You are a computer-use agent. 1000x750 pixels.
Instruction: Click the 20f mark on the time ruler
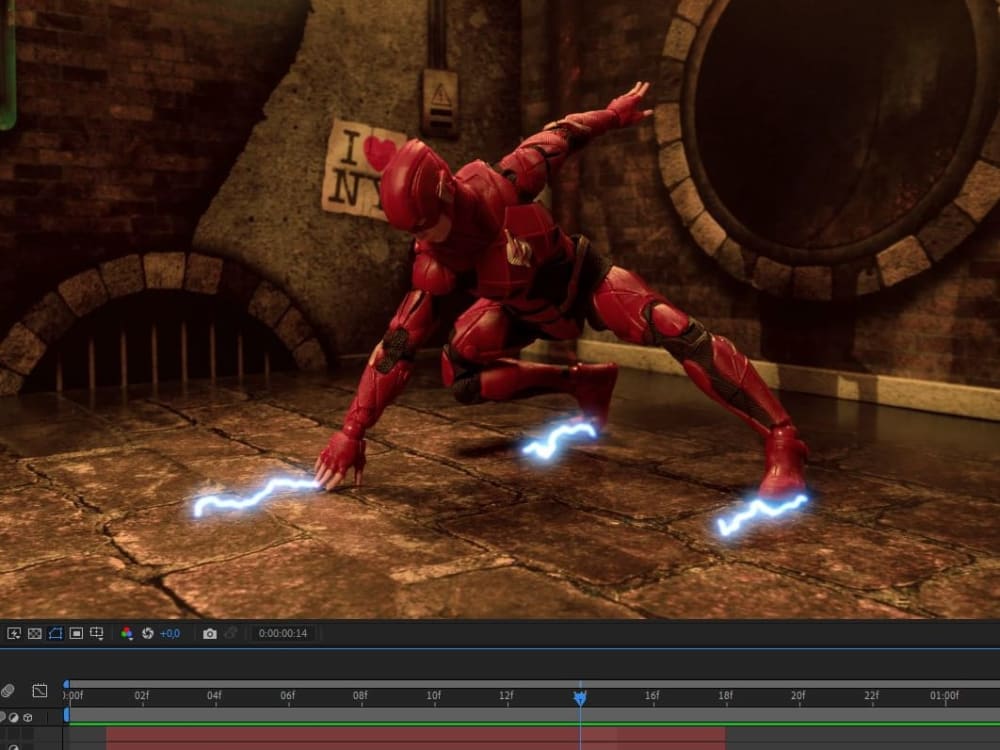coord(798,696)
